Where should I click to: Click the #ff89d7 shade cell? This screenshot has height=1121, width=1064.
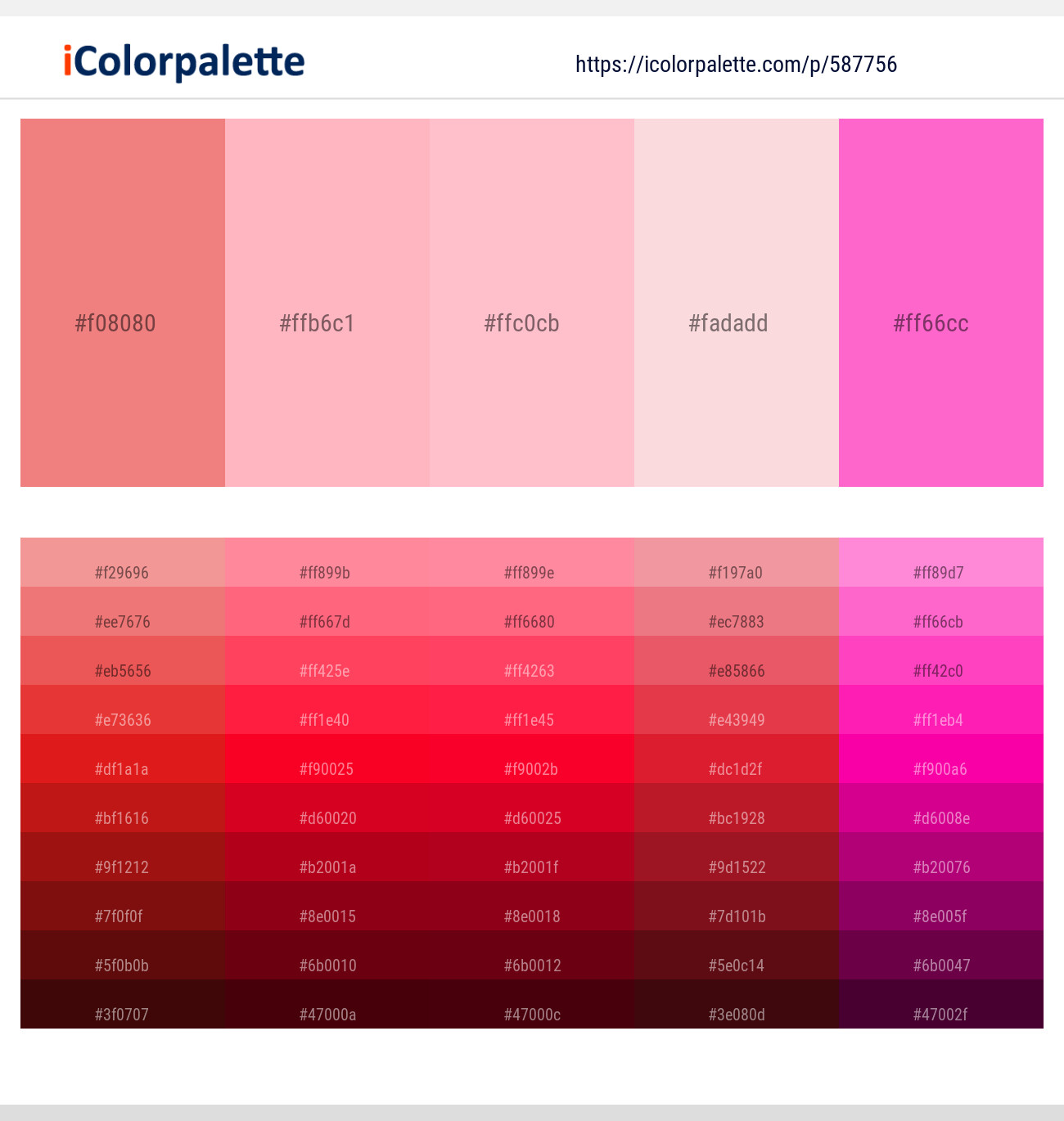coord(940,573)
